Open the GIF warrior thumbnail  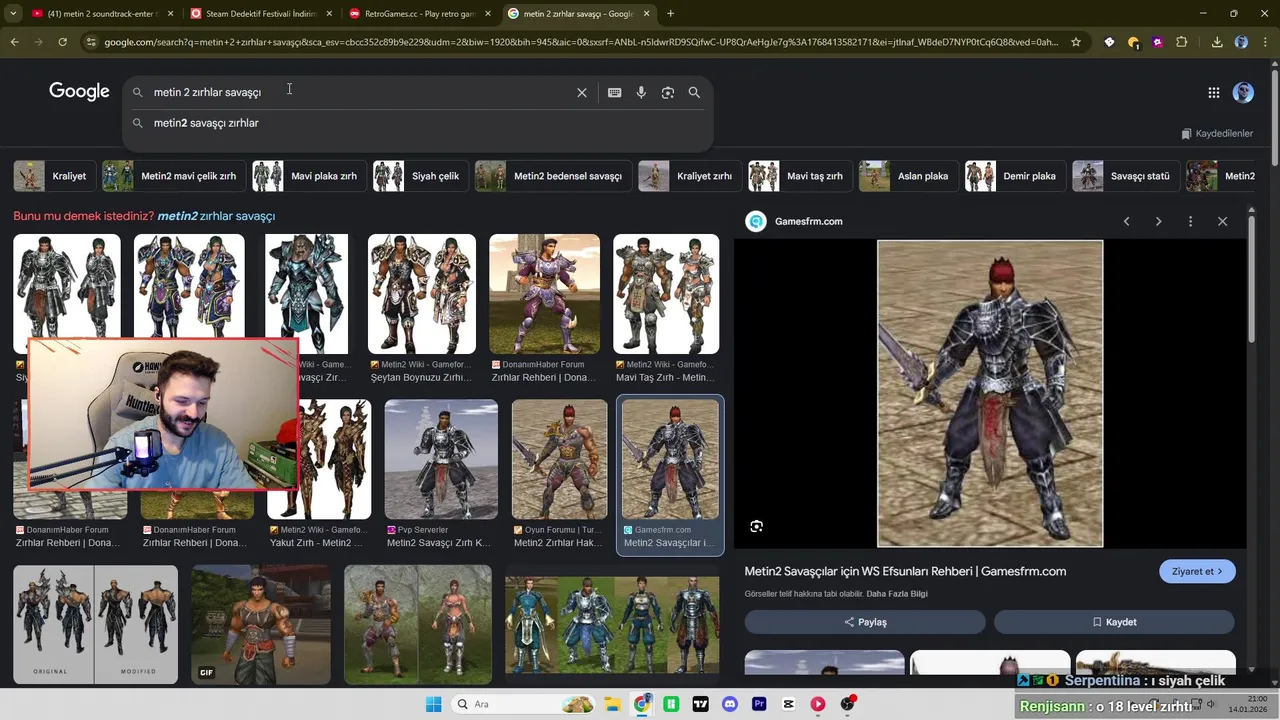coord(260,624)
